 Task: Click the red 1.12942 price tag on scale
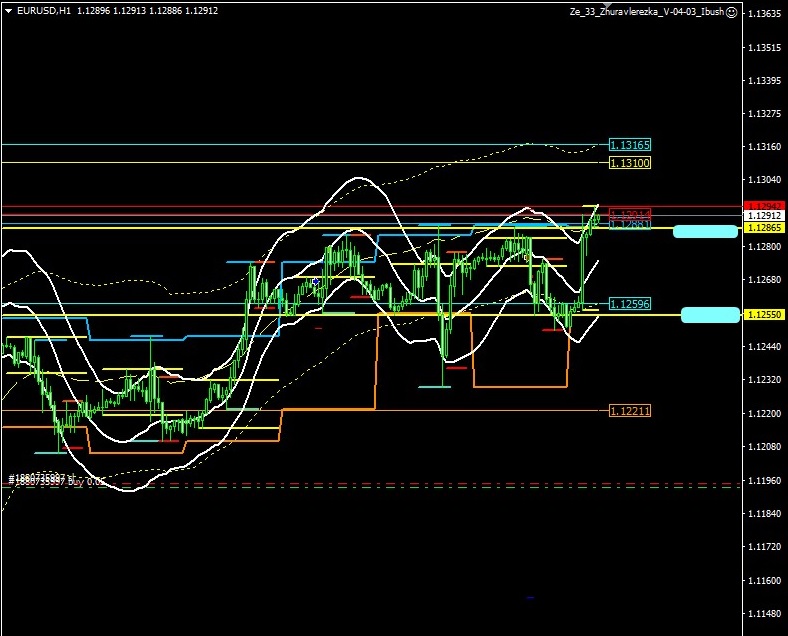point(763,205)
